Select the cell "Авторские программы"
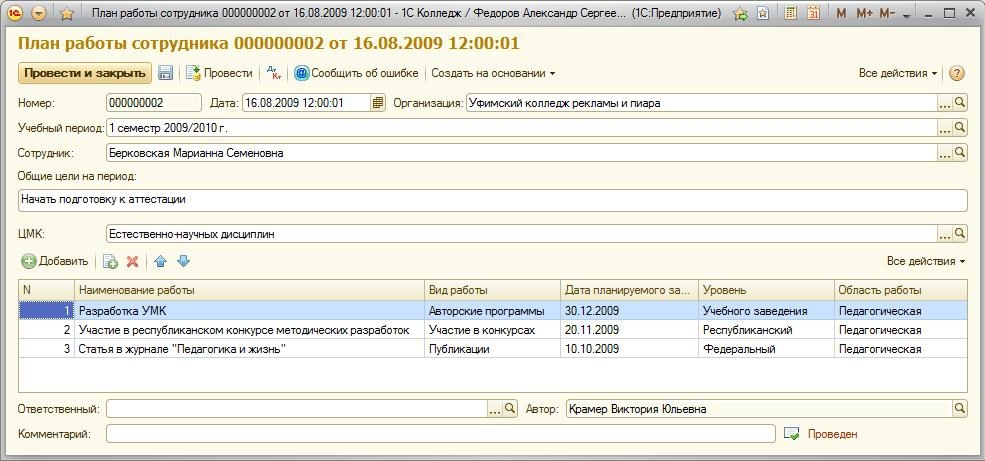The height and width of the screenshot is (461, 985). pyautogui.click(x=492, y=311)
